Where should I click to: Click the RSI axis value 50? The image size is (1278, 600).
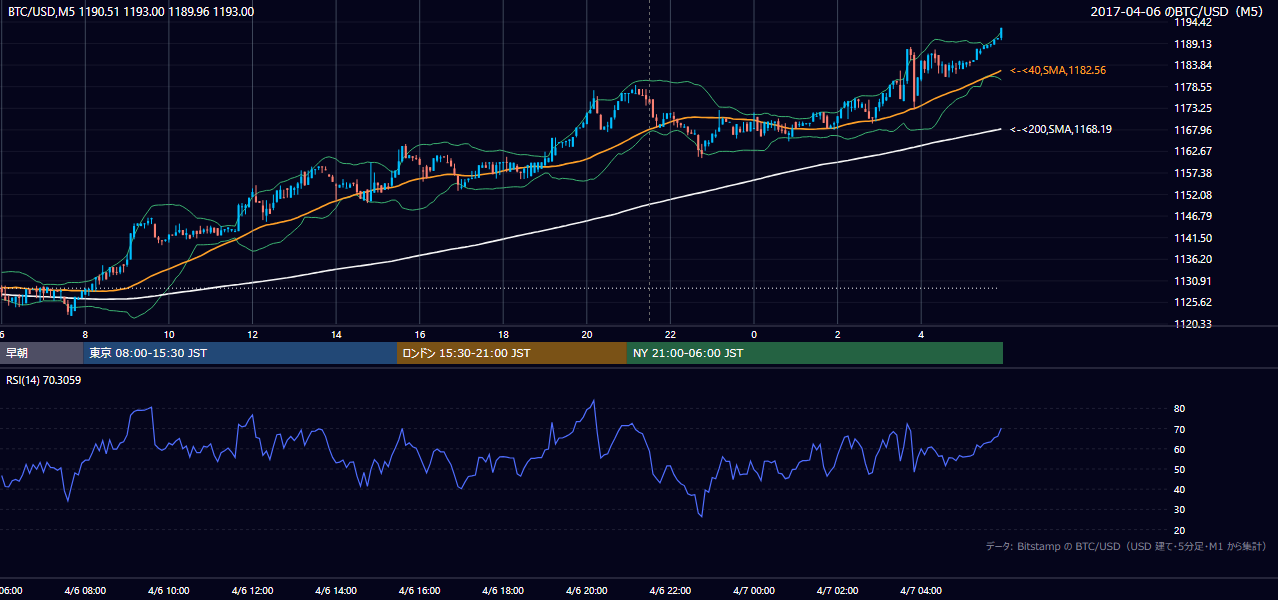pyautogui.click(x=1180, y=470)
